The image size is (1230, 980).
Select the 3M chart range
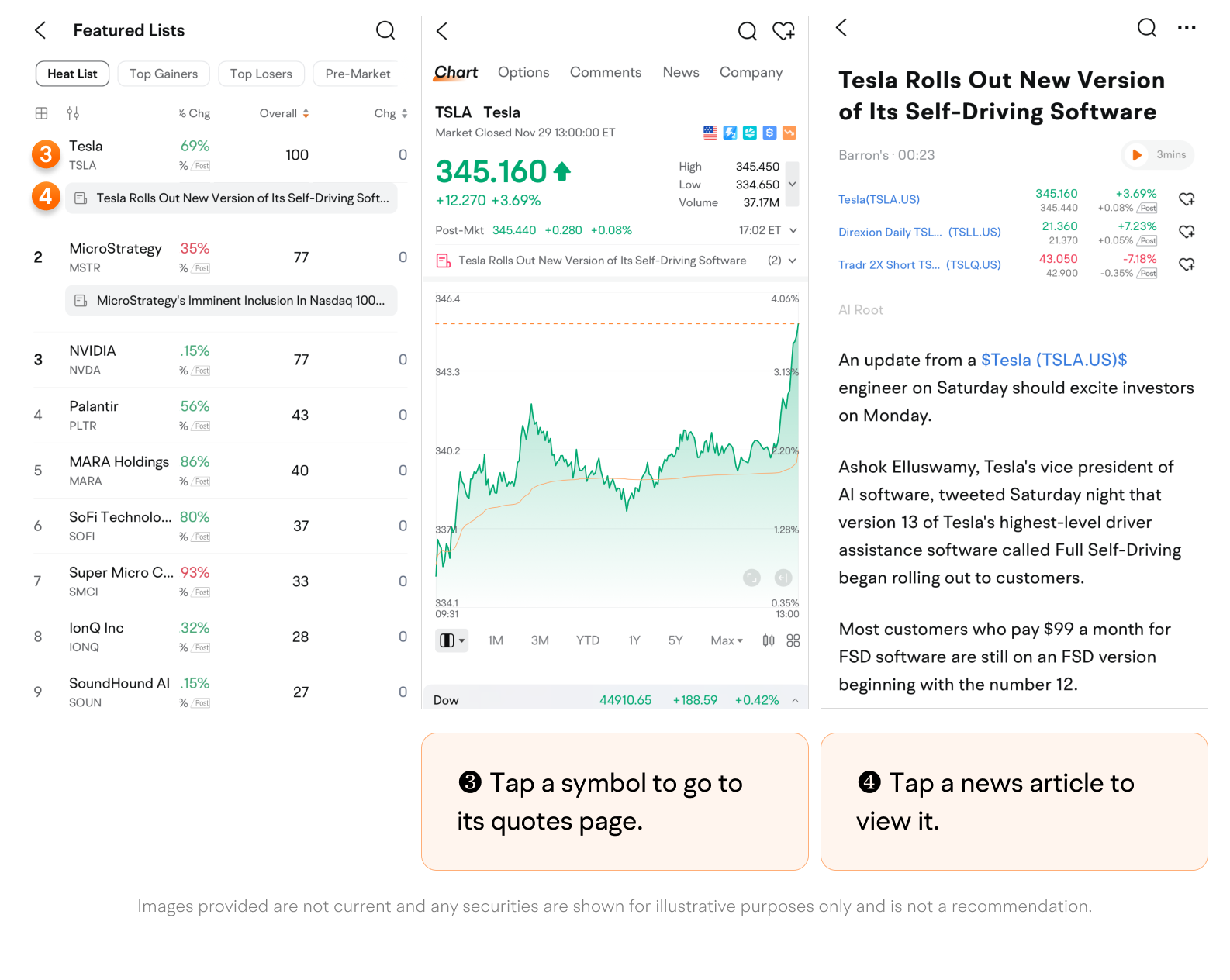point(540,641)
